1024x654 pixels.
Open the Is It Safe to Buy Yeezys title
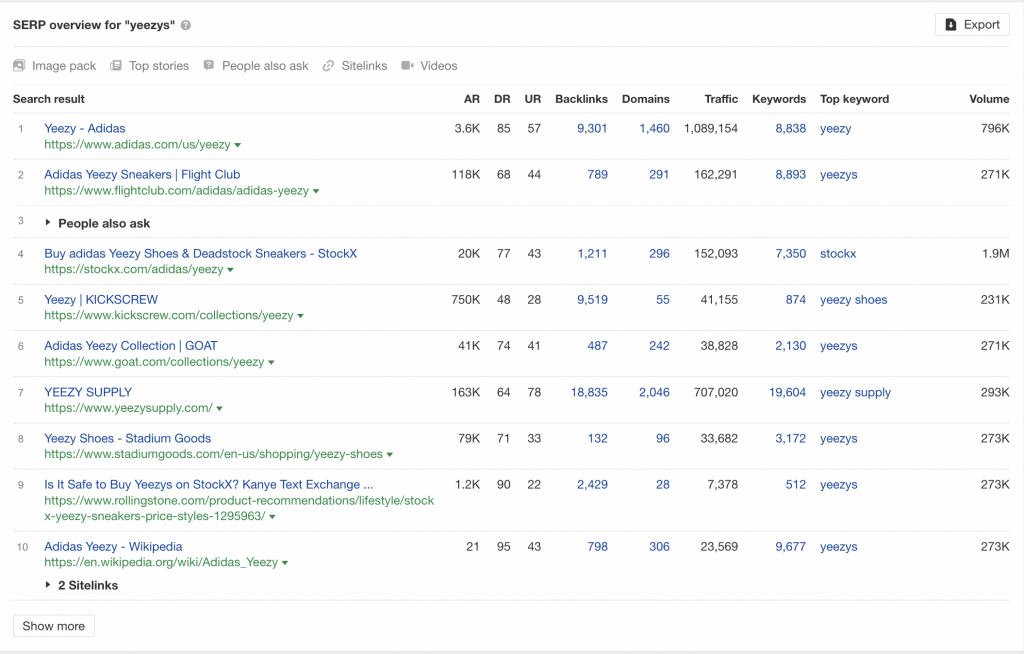click(x=209, y=484)
